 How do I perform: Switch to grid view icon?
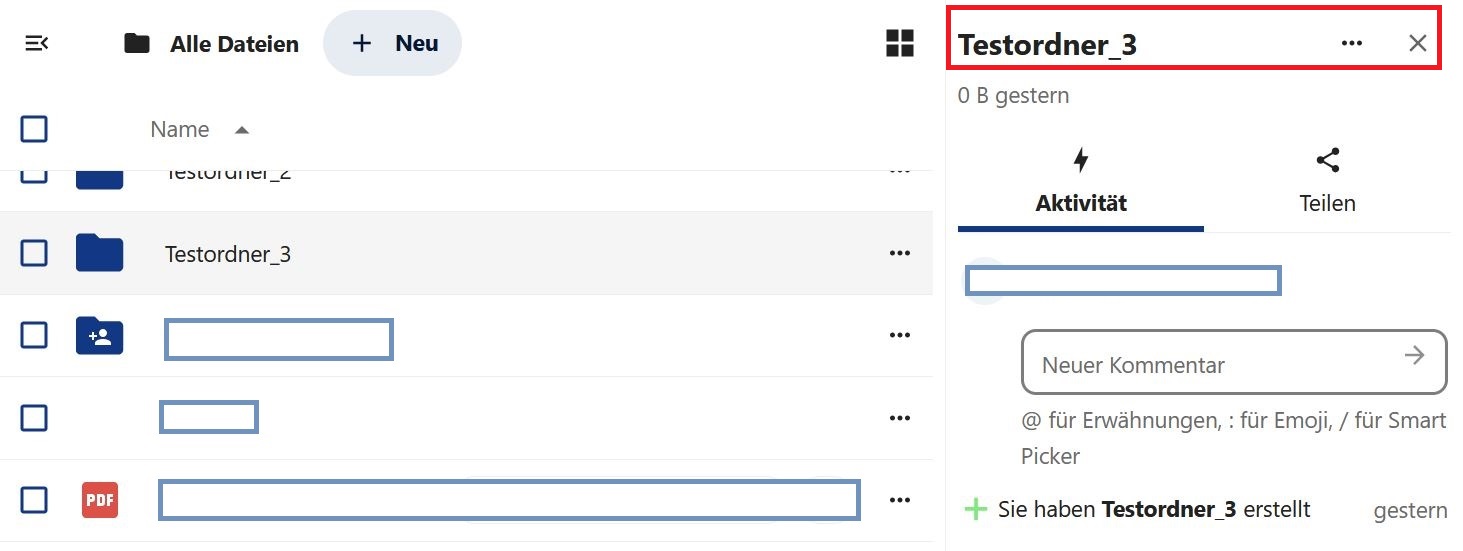pyautogui.click(x=900, y=43)
